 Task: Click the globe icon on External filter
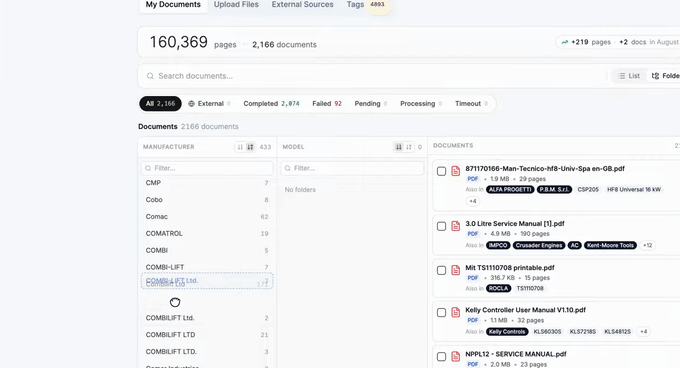click(x=191, y=104)
